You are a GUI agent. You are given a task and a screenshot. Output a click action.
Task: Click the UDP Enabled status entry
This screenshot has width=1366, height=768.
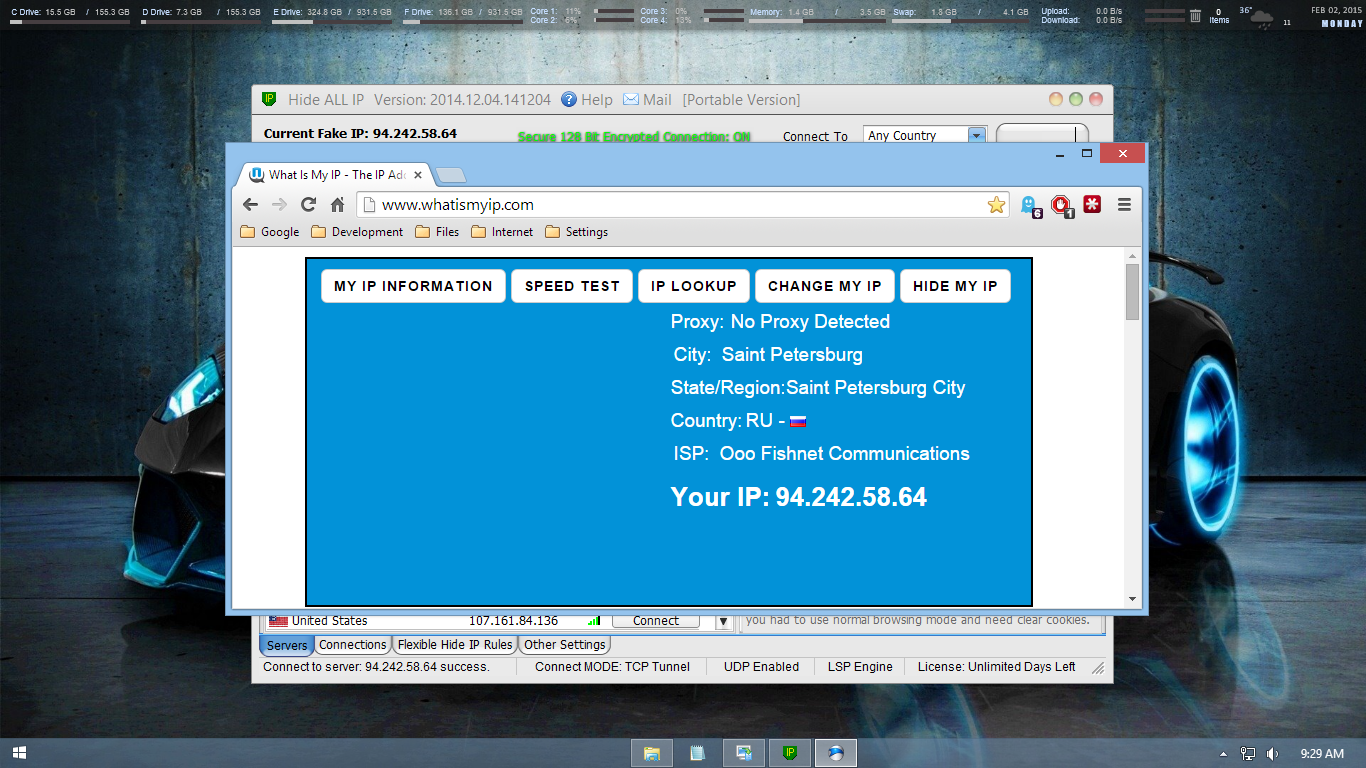(761, 667)
